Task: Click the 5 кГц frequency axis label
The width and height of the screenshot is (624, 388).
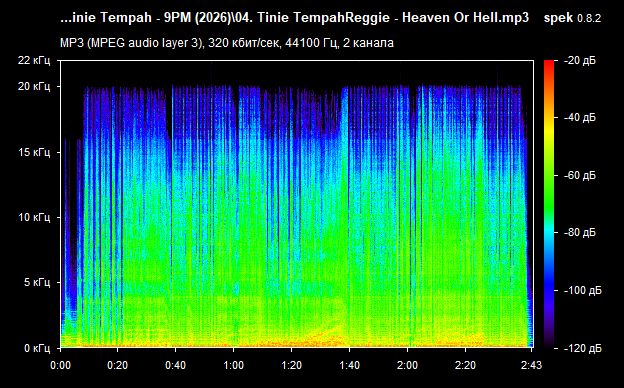Action: pyautogui.click(x=37, y=283)
